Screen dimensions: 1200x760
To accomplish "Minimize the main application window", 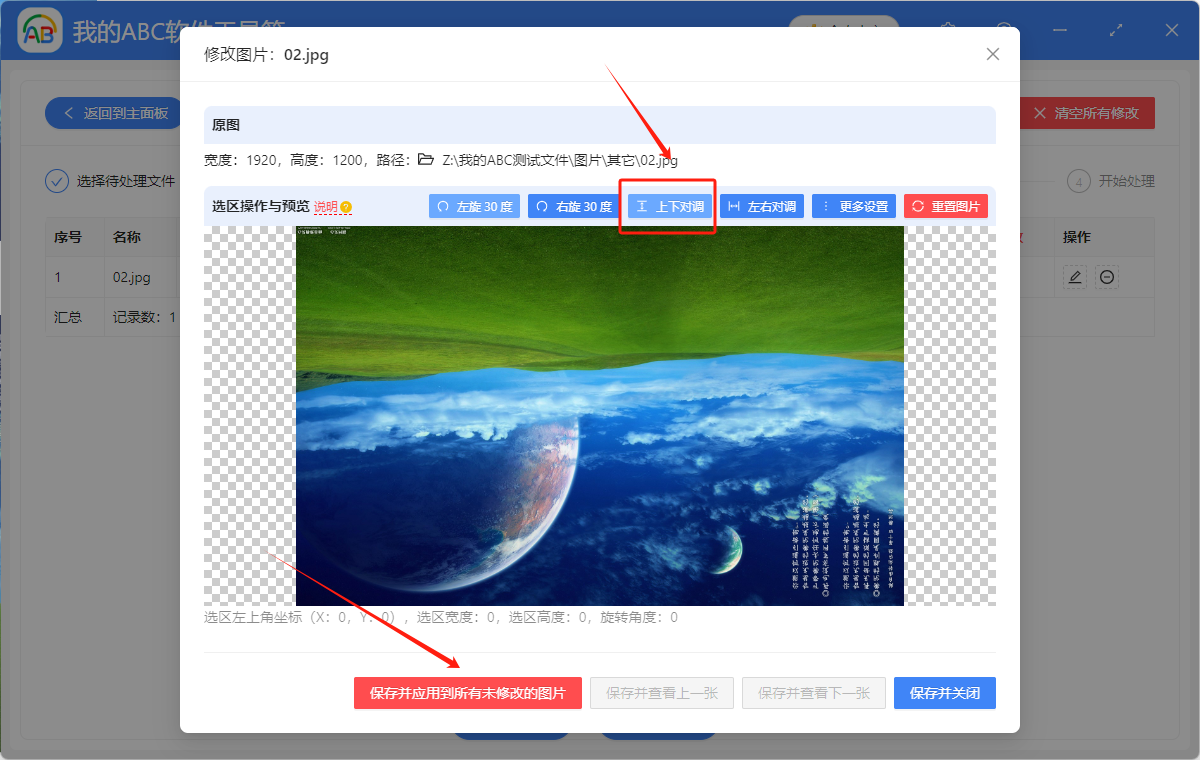I will [x=1060, y=30].
